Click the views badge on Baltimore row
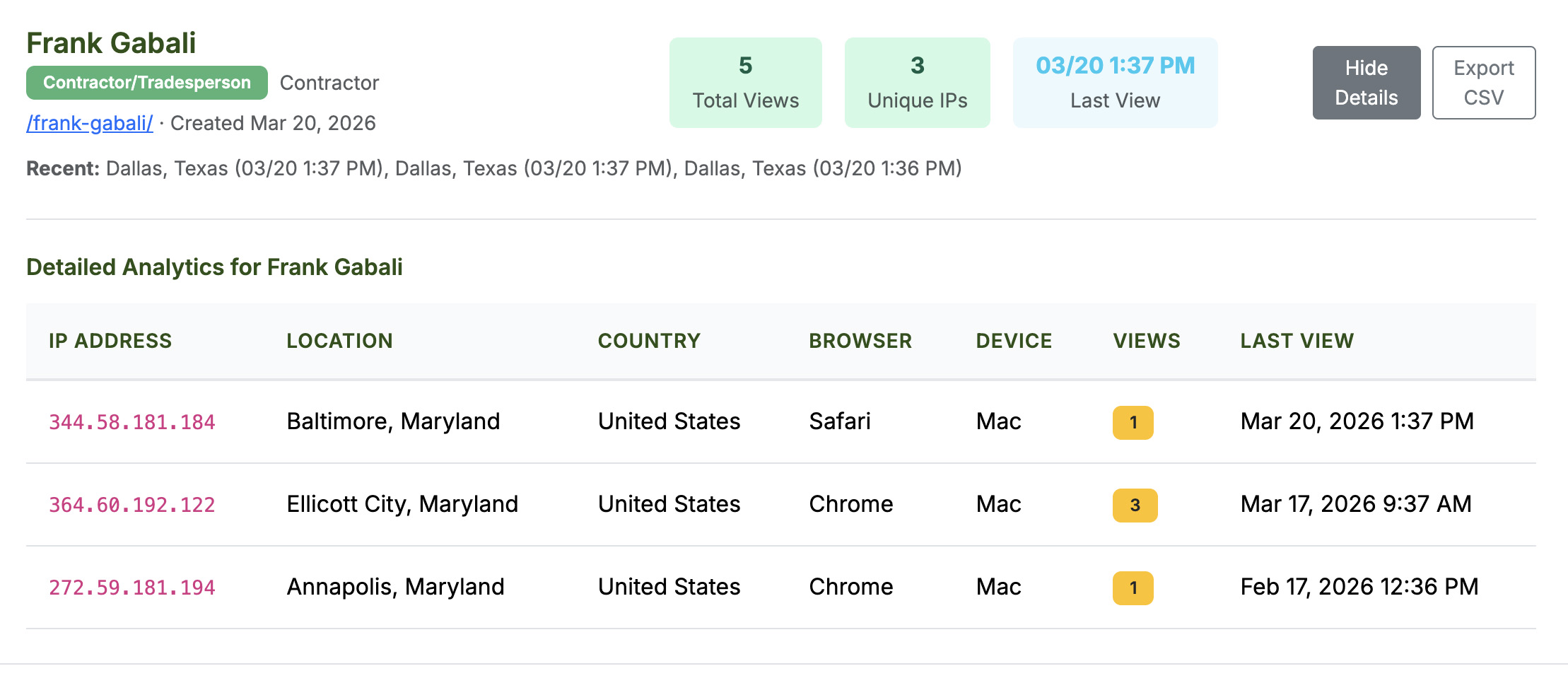The image size is (1568, 683). click(x=1134, y=422)
